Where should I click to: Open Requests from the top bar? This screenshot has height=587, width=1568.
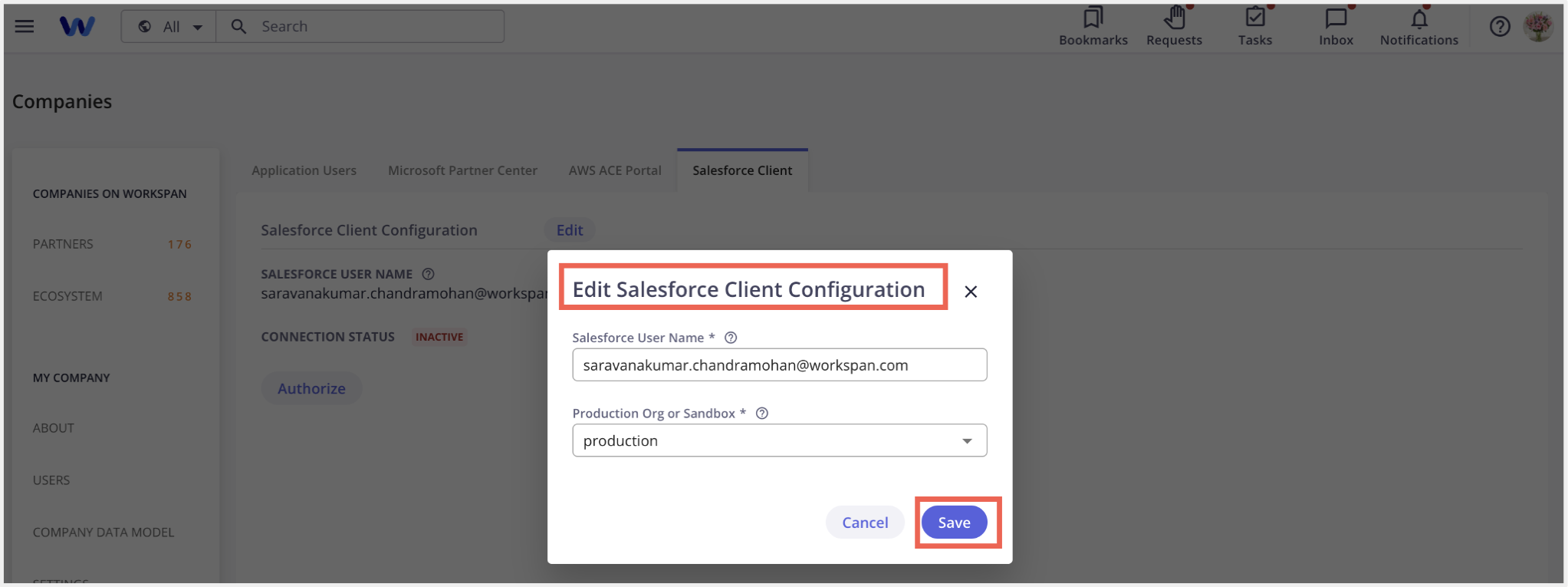point(1174,26)
